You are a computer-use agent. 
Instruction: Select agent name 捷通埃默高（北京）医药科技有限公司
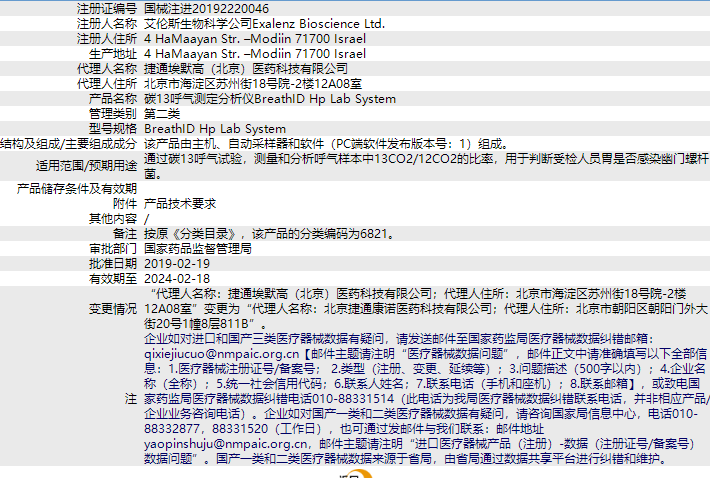pyautogui.click(x=246, y=68)
